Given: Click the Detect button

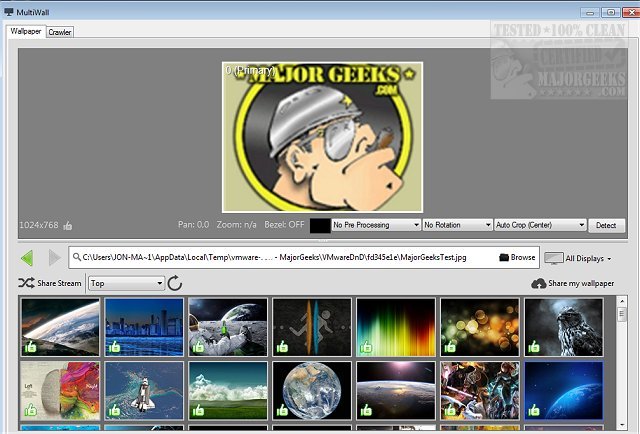Looking at the screenshot, I should click(606, 225).
